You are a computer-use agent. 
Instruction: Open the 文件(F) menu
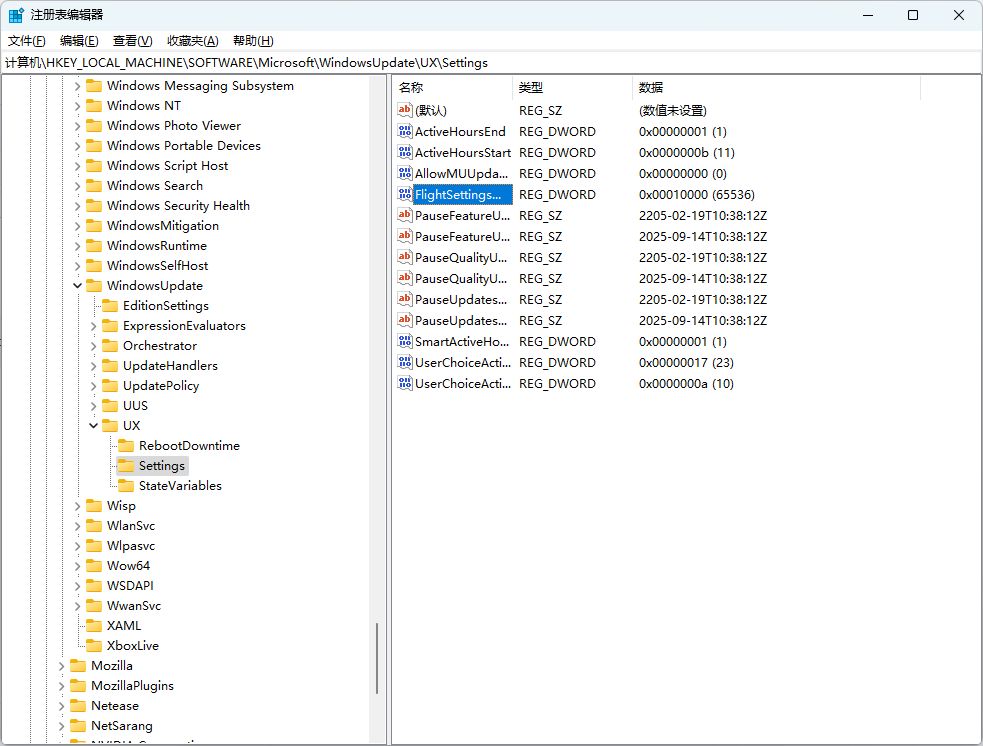click(x=27, y=41)
